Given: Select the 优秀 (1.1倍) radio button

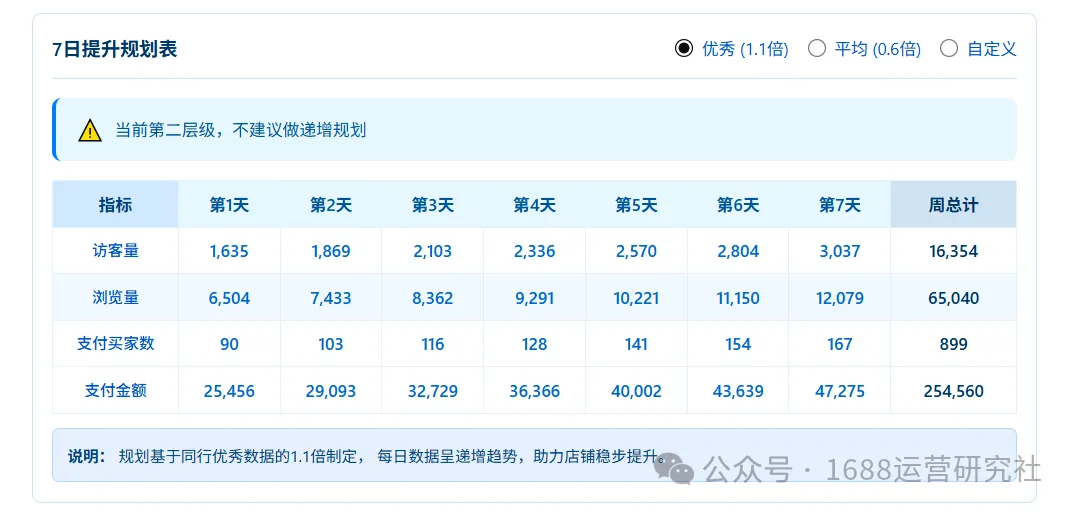Looking at the screenshot, I should tap(684, 49).
